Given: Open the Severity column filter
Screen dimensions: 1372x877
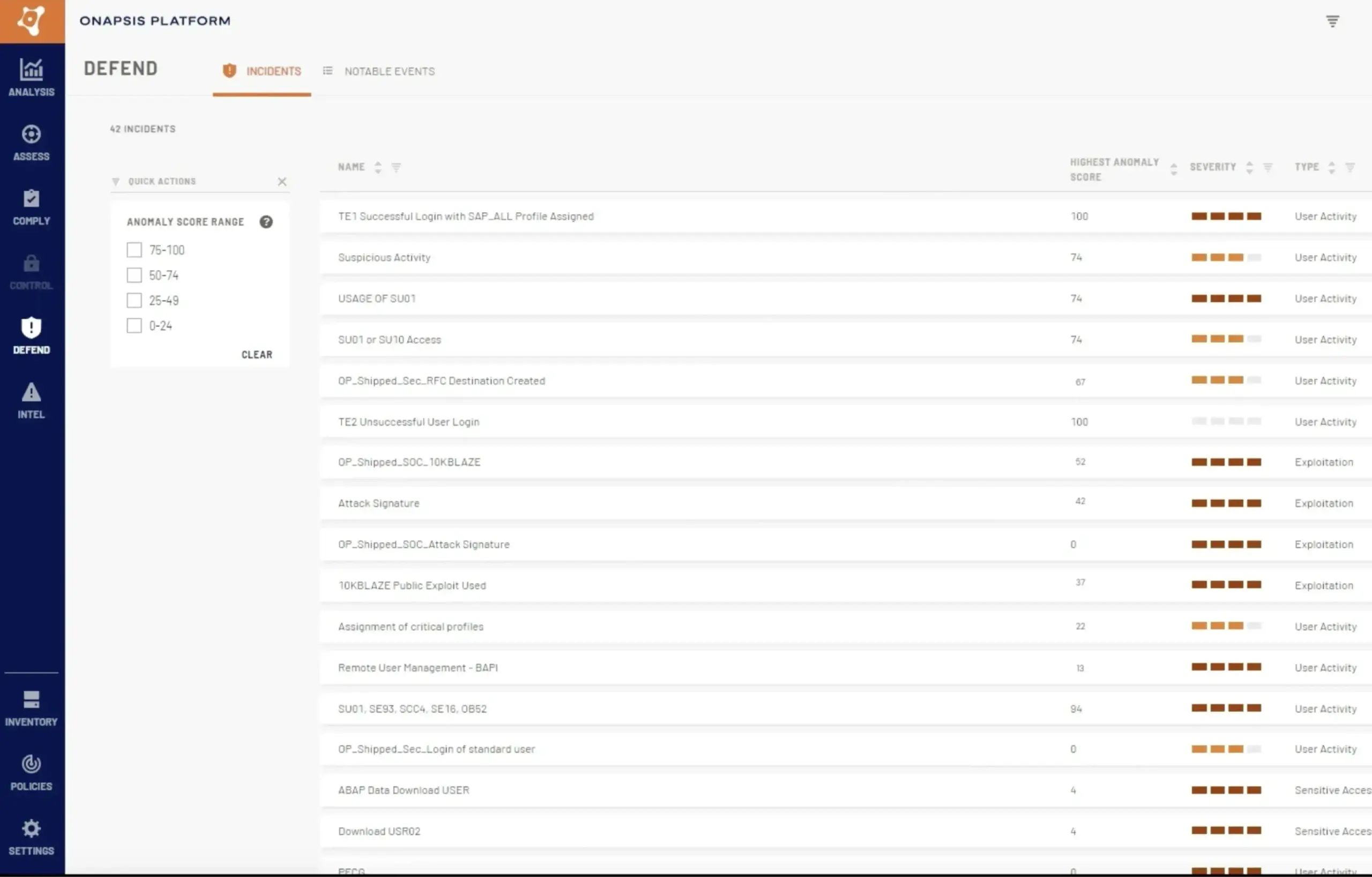Looking at the screenshot, I should click(1267, 167).
